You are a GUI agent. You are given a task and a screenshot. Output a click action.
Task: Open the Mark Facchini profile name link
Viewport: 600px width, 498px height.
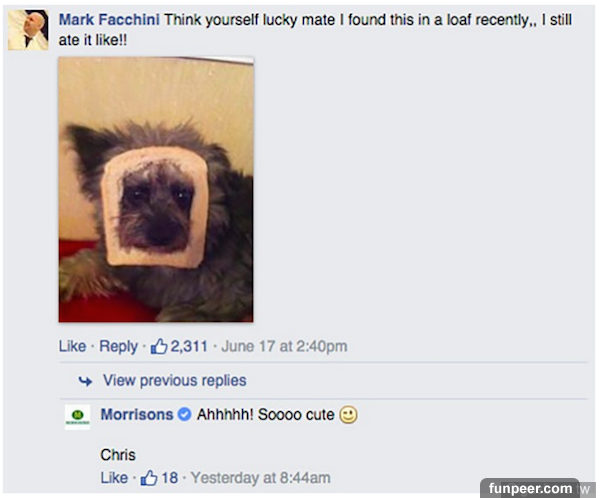pos(109,20)
